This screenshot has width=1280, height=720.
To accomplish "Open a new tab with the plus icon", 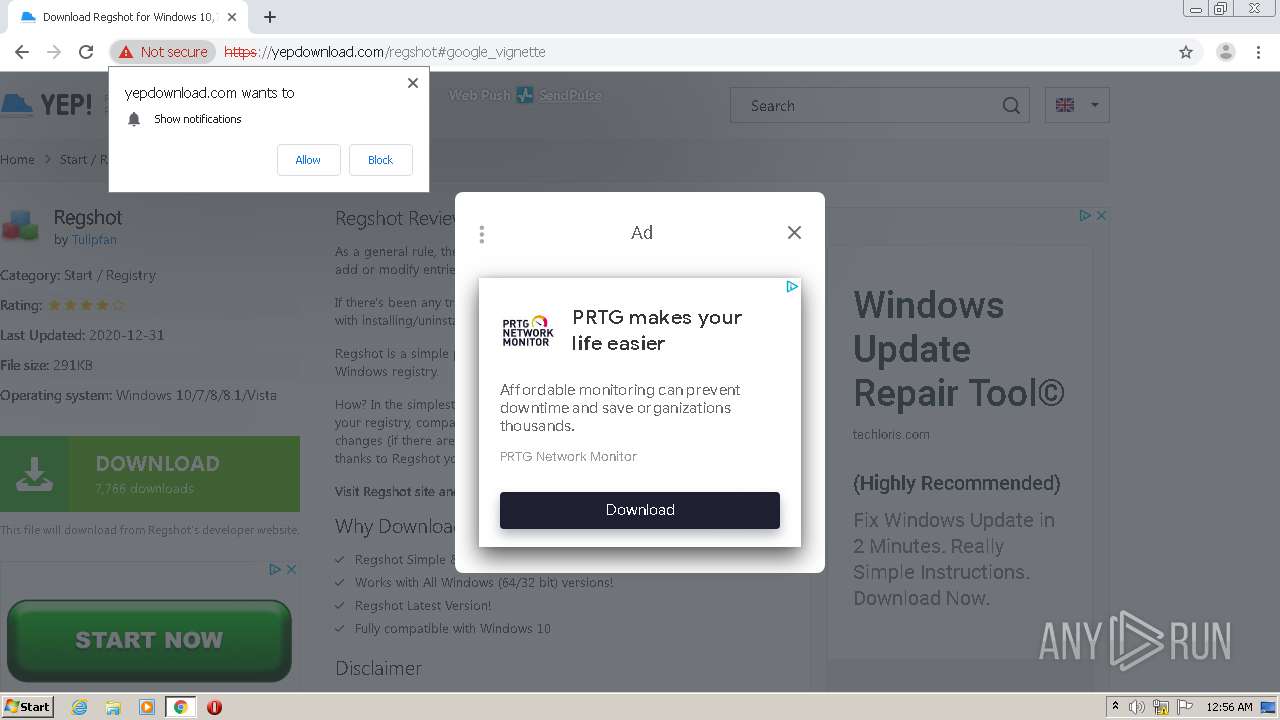I will [270, 17].
